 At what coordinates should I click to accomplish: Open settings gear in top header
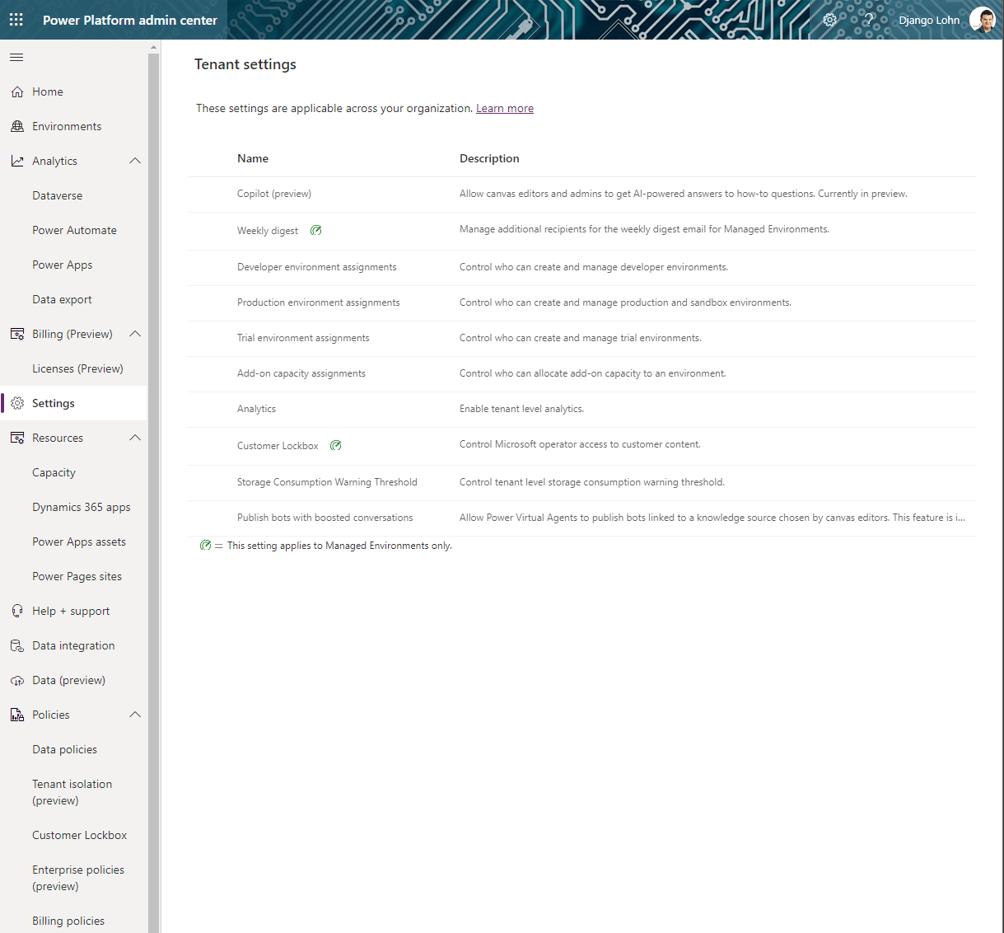click(830, 20)
